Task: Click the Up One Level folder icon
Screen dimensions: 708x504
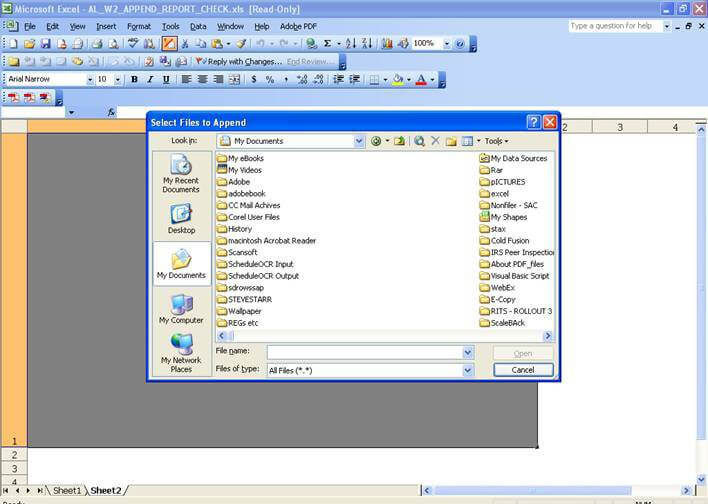Action: [399, 141]
